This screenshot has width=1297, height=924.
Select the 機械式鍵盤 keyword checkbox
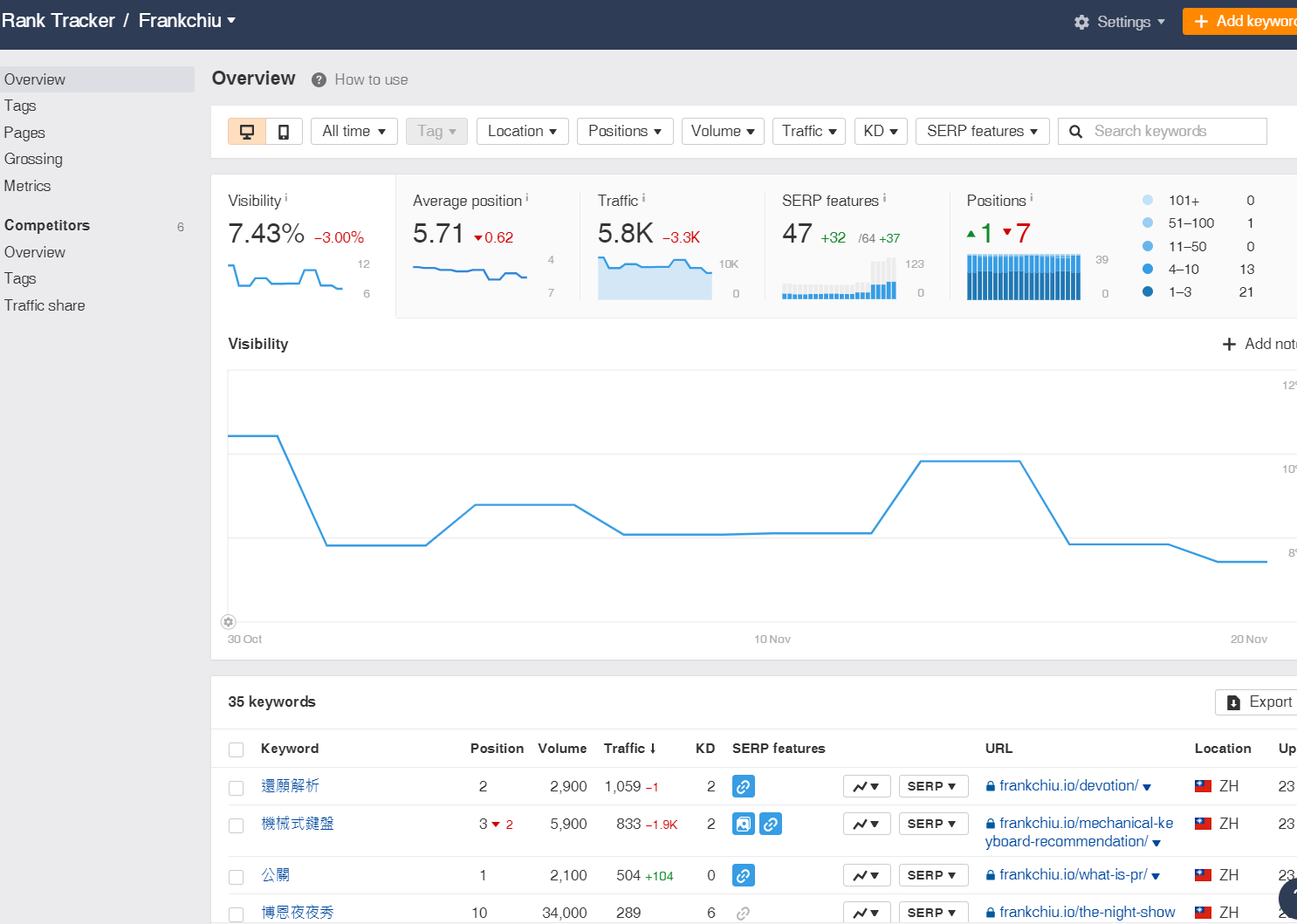[236, 825]
